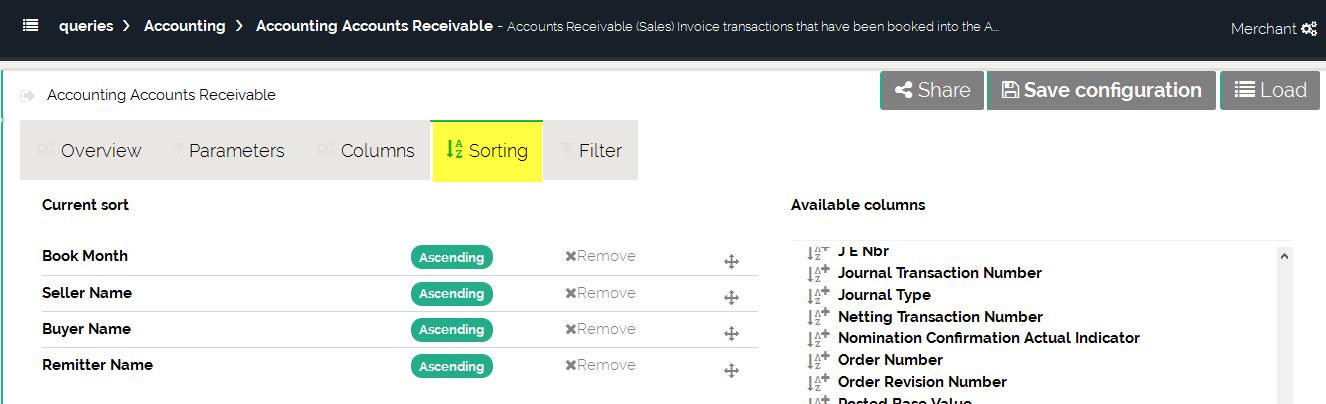Click the move handle beside Remitter Name
The image size is (1326, 404).
[x=731, y=371]
